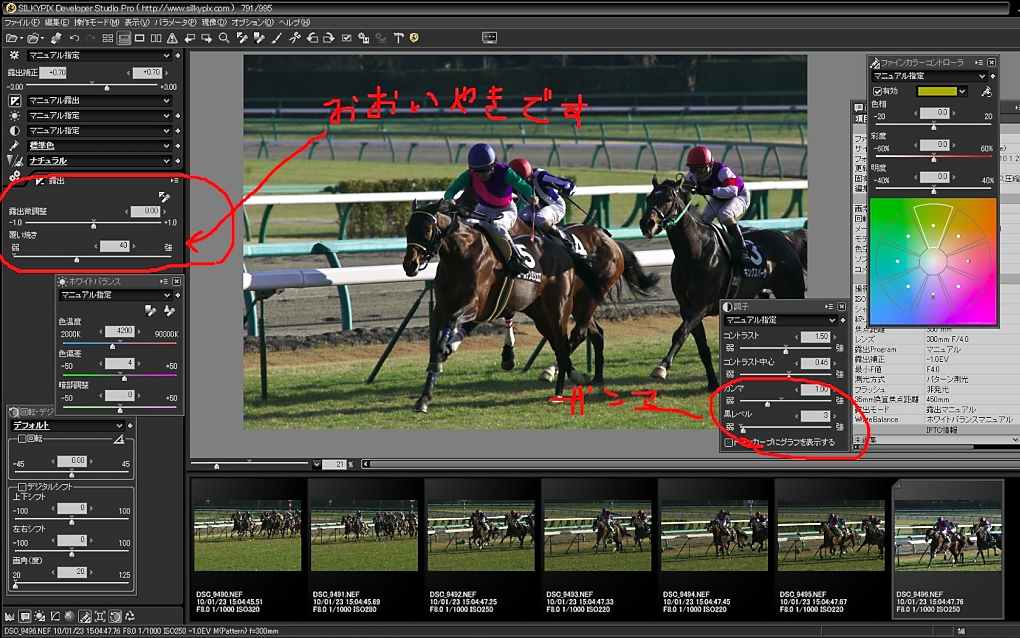1020x638 pixels.
Task: Open the zoom percentage dropdown near 21
Action: 317,464
